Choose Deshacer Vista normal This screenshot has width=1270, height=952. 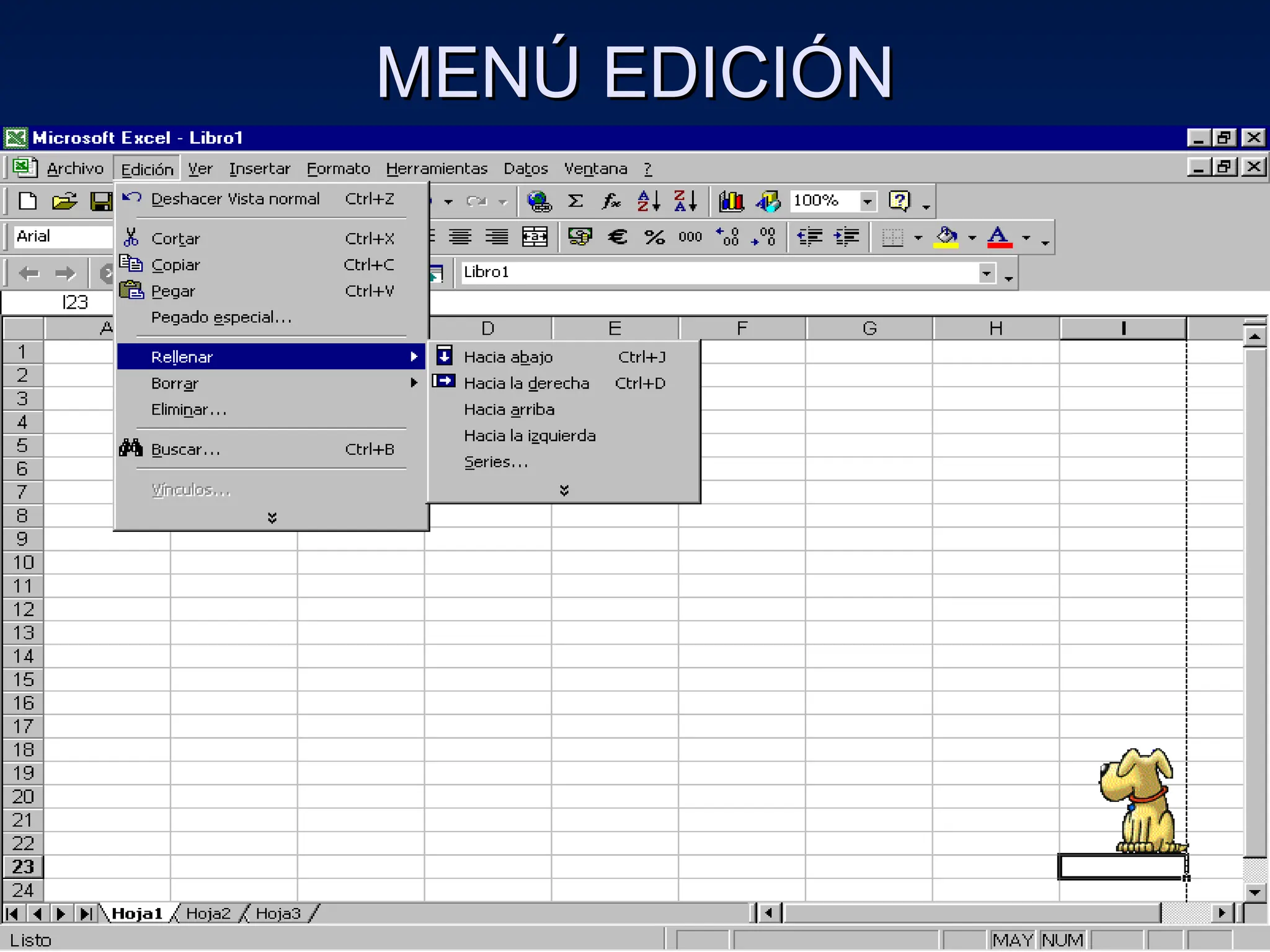pyautogui.click(x=271, y=199)
